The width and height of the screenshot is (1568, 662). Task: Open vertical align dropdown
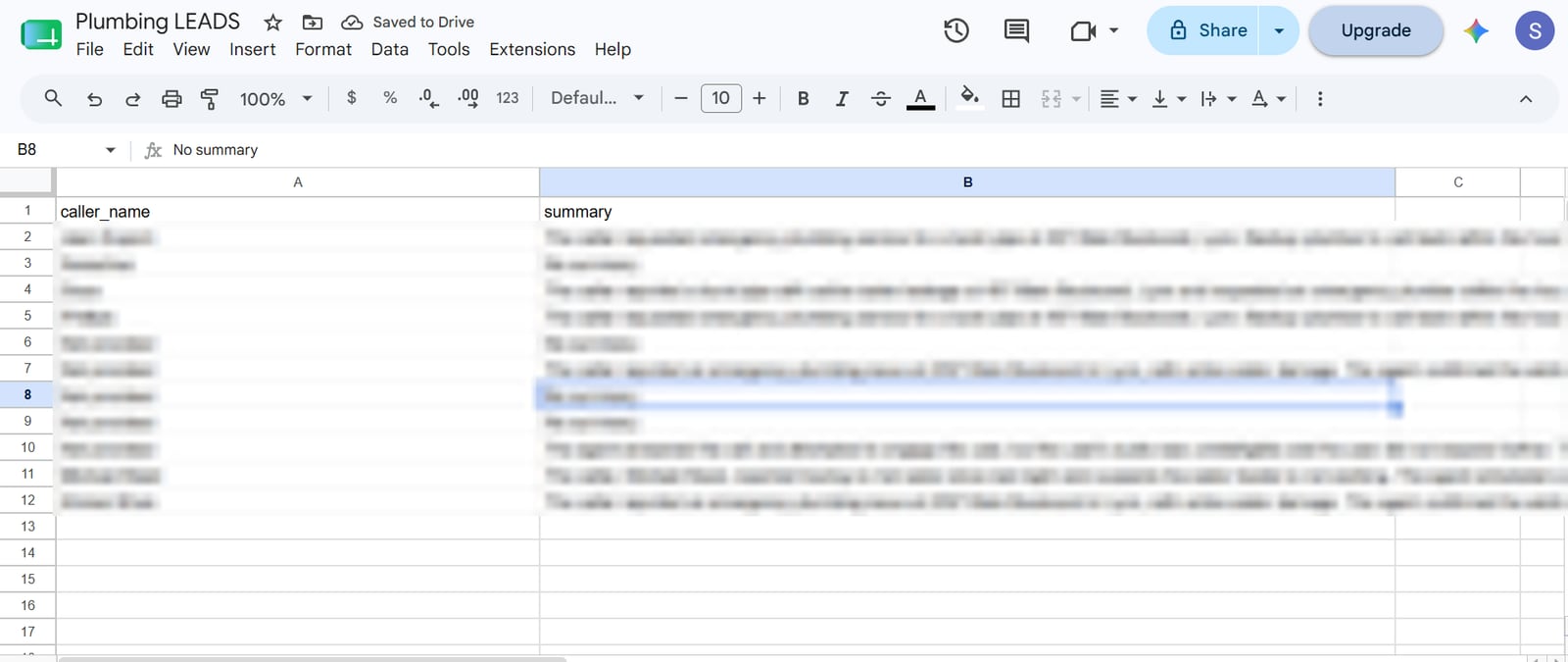coord(1168,98)
